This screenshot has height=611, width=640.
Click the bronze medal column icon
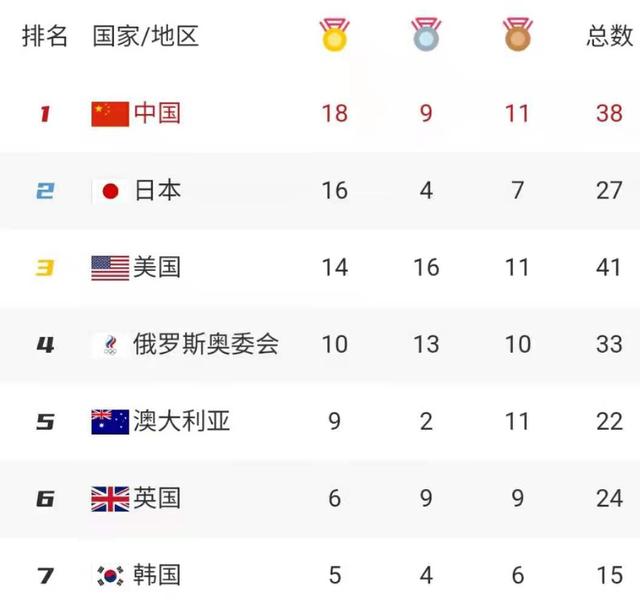[x=518, y=34]
